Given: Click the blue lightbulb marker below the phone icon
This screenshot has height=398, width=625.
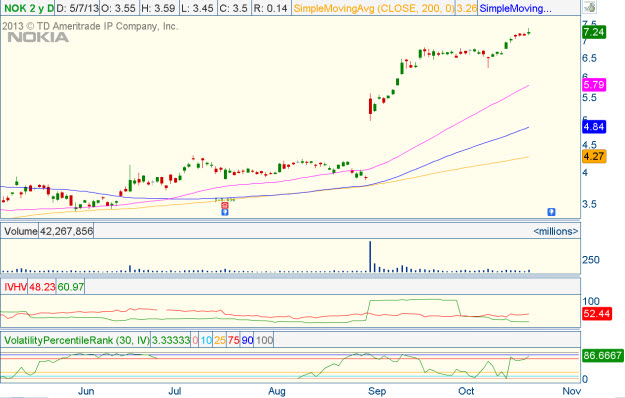Looking at the screenshot, I should 225,212.
